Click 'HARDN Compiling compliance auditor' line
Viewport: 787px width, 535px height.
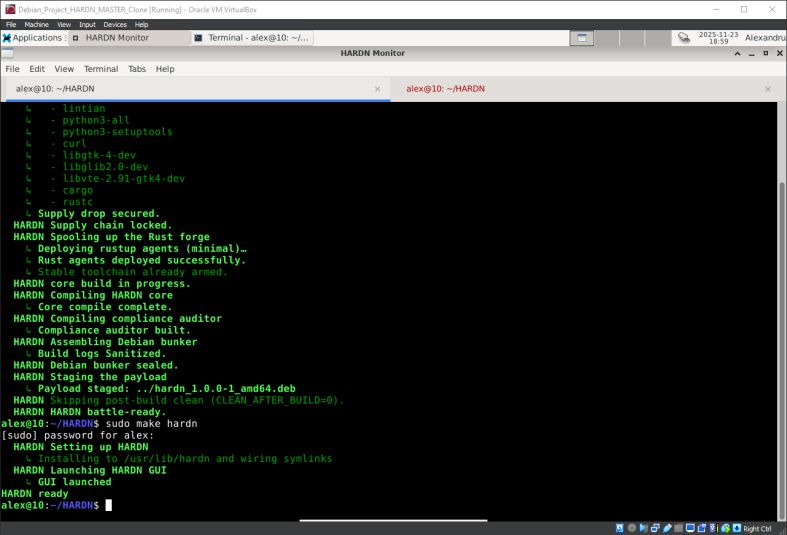117,318
